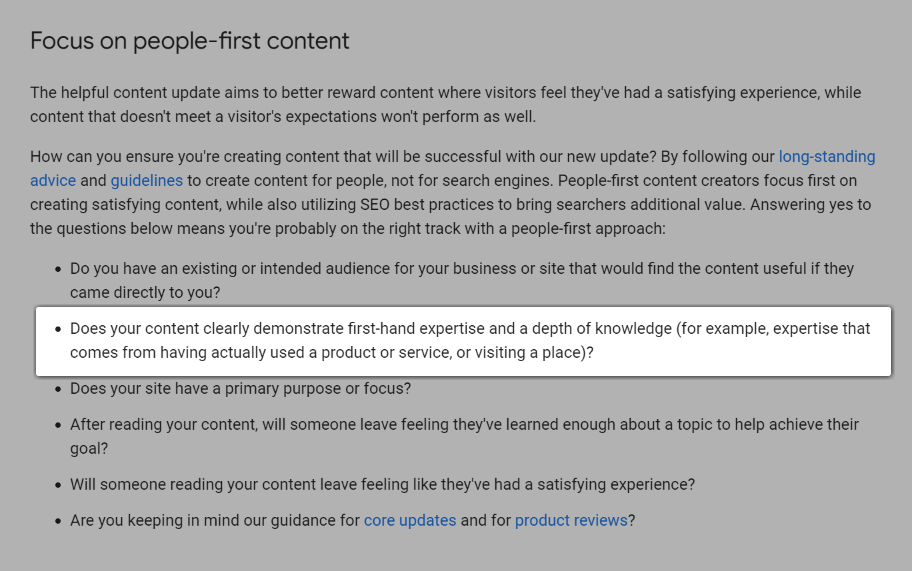The width and height of the screenshot is (912, 571).
Task: Visit the "product reviews" link
Action: (571, 521)
